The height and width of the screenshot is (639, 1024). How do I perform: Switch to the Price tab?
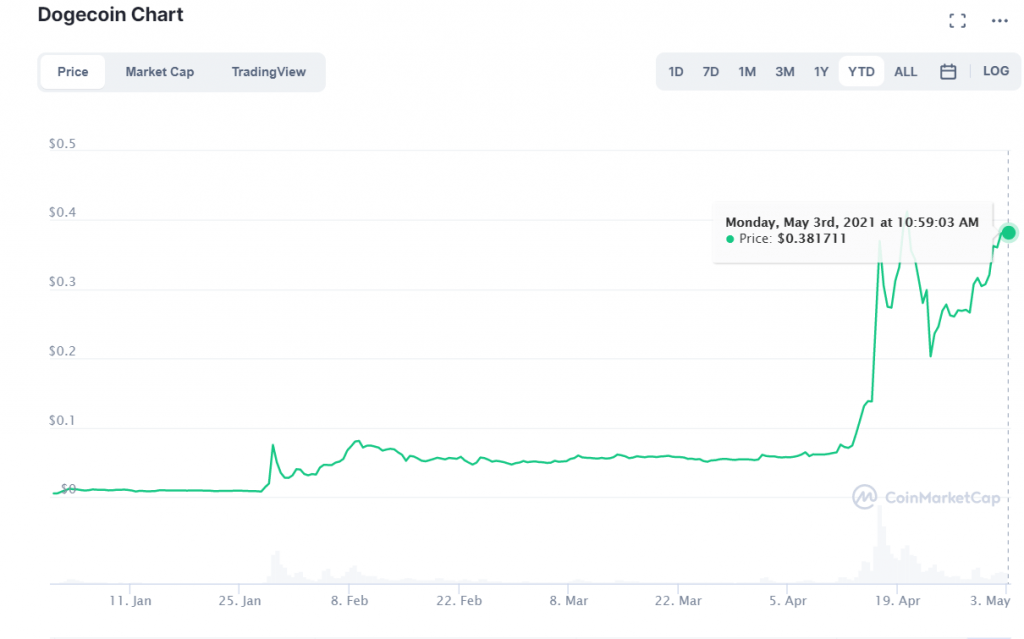(73, 72)
